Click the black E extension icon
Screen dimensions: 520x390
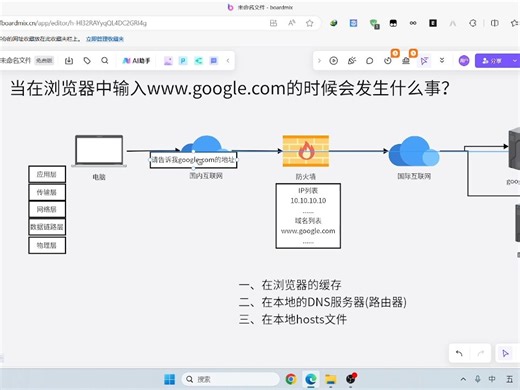point(433,23)
